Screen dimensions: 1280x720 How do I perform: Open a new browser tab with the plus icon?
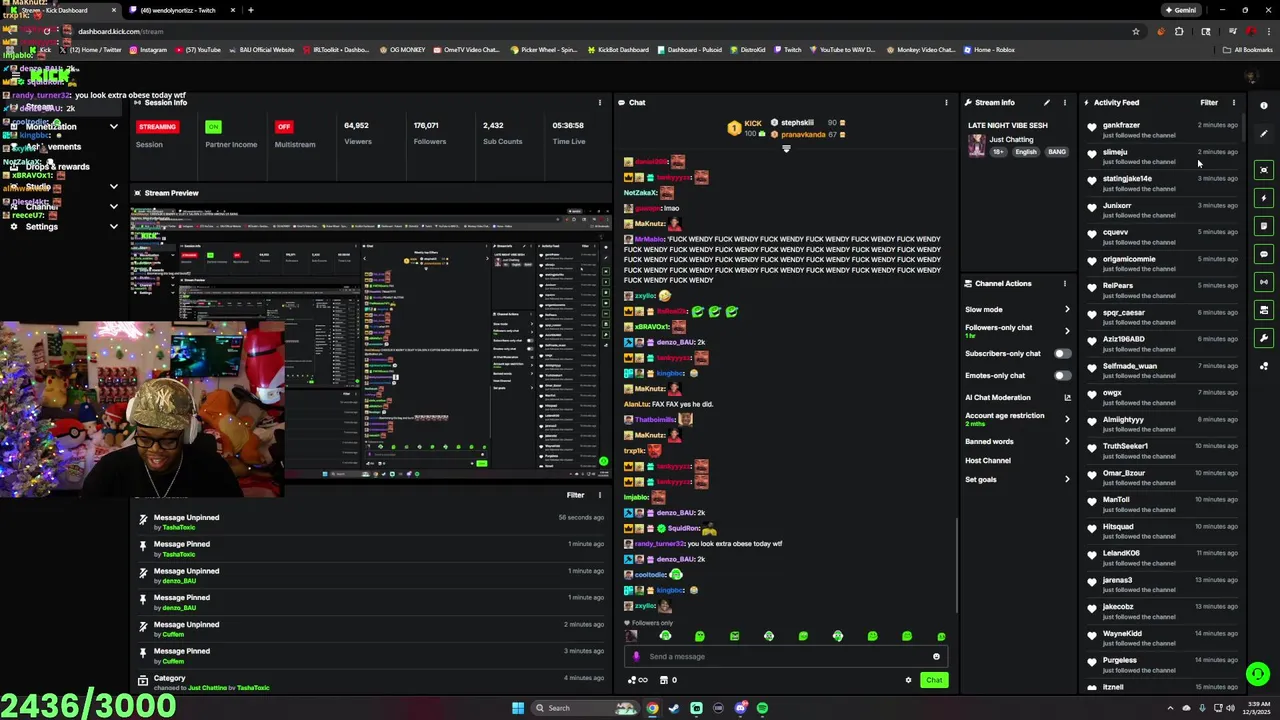coord(251,10)
